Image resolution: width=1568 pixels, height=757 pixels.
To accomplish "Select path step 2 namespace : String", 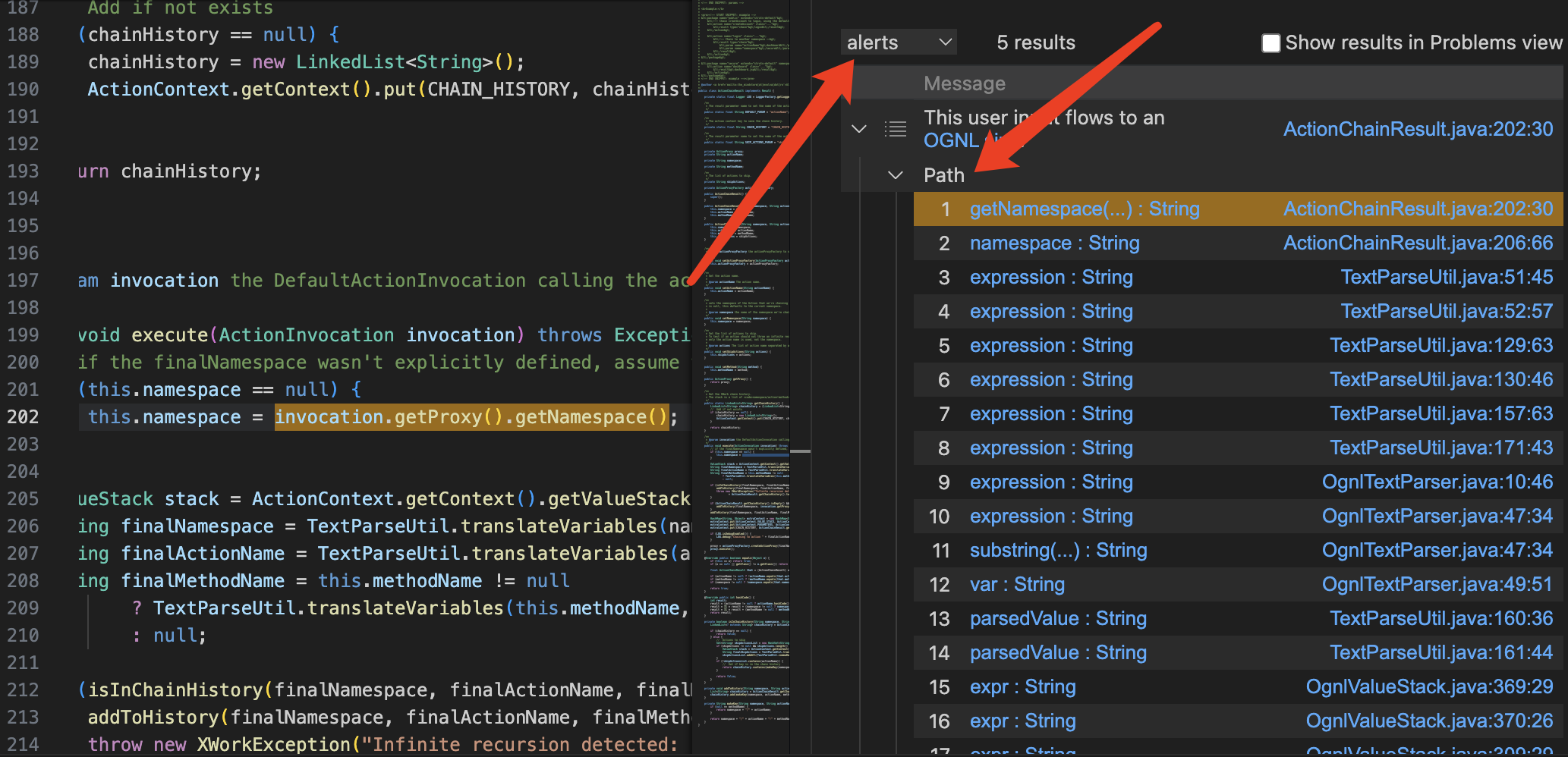I will coord(1054,243).
